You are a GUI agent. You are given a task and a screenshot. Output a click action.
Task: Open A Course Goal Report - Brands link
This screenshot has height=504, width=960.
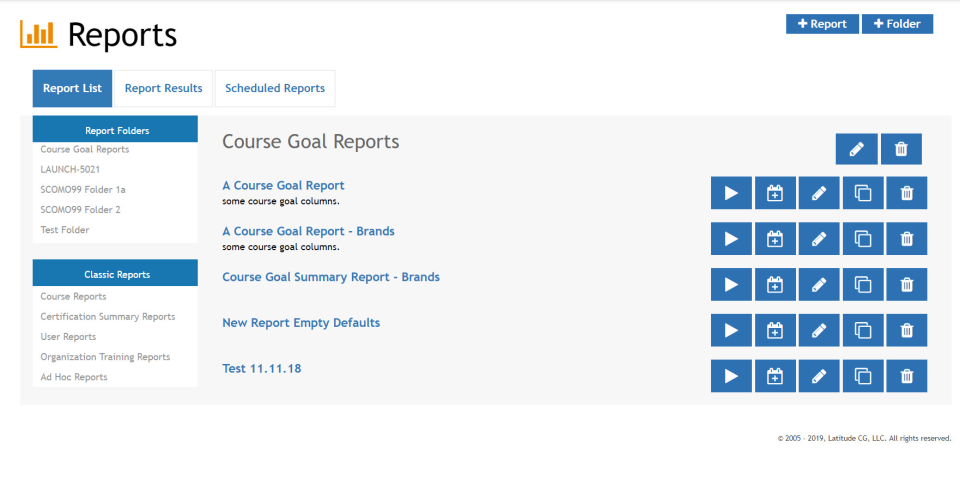pos(308,231)
